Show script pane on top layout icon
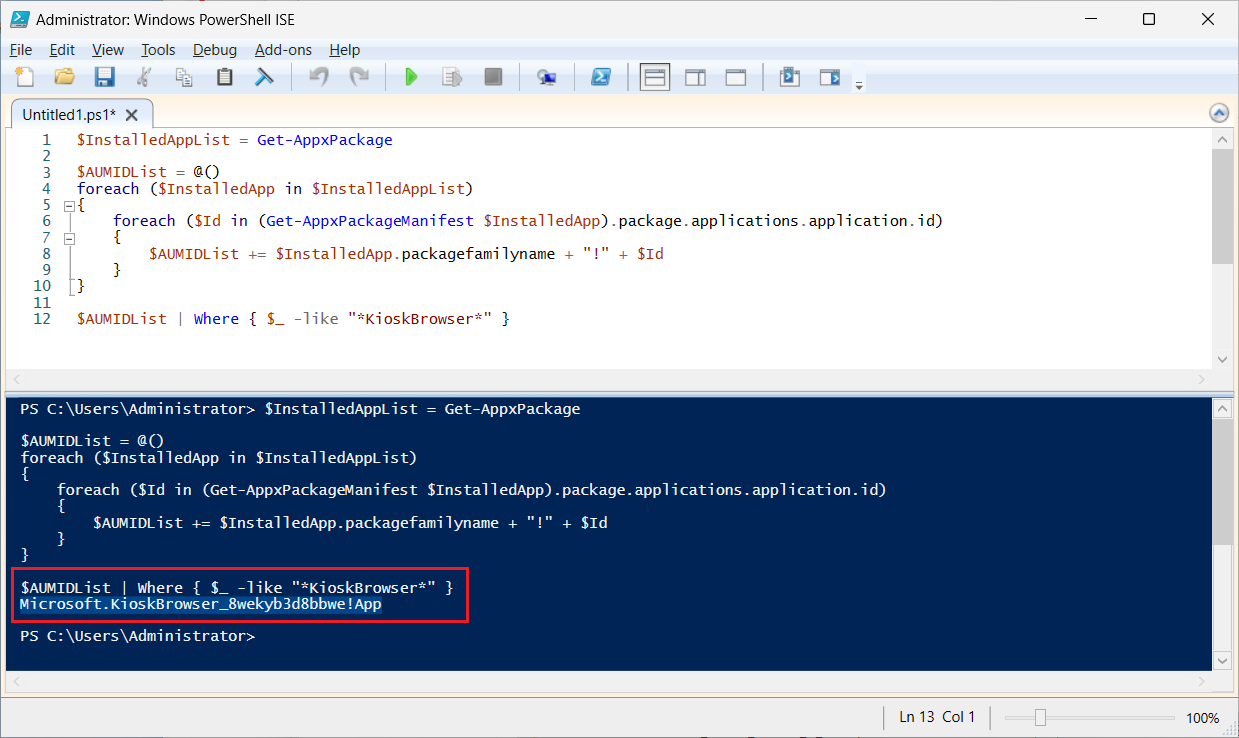 (655, 77)
